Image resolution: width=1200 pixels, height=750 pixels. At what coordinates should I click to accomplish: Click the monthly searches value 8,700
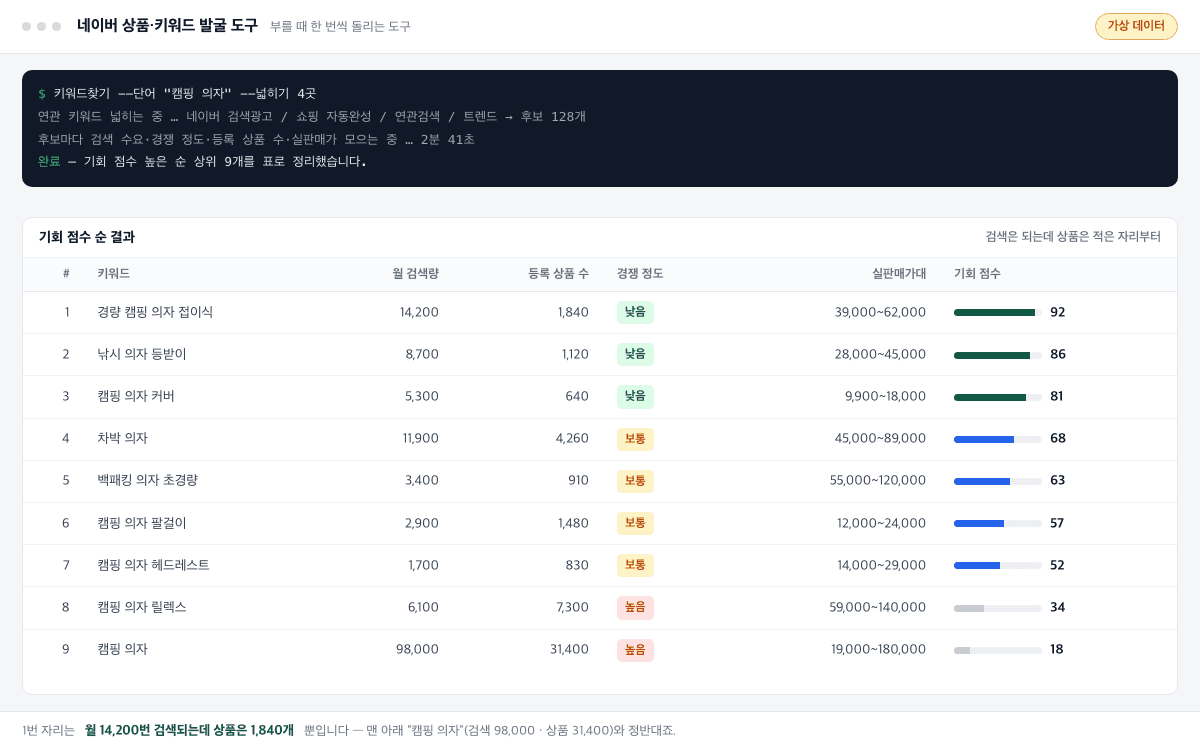[x=422, y=354]
